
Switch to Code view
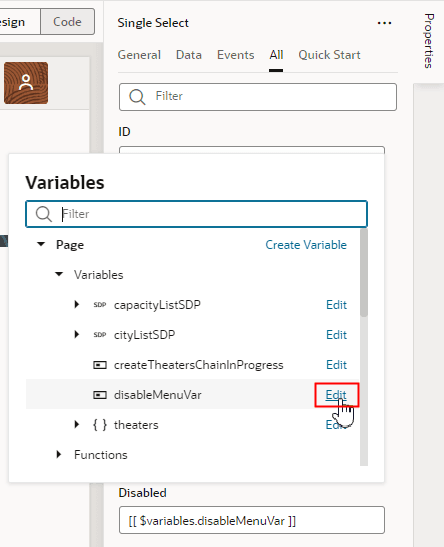click(67, 22)
